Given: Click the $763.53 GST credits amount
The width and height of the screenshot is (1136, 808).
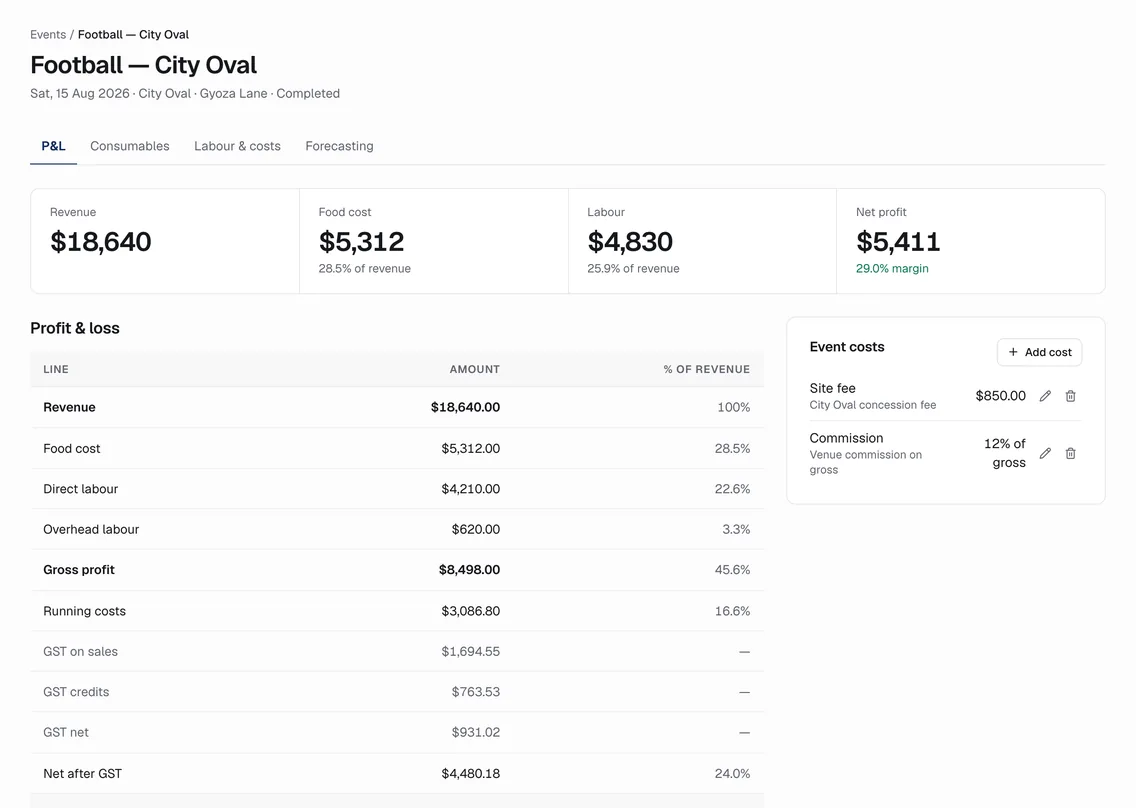Looking at the screenshot, I should pyautogui.click(x=476, y=692).
